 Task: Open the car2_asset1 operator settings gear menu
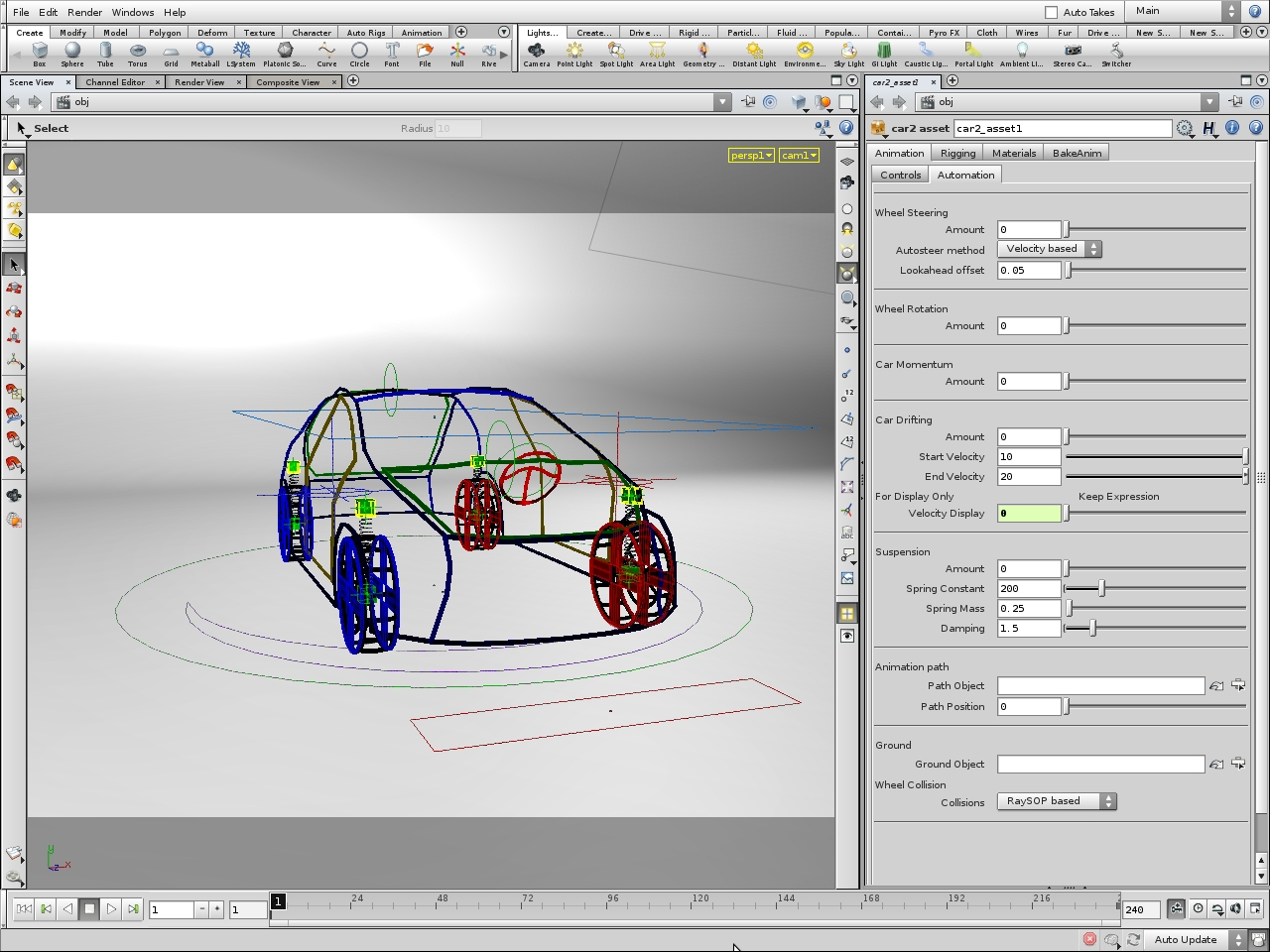[x=1186, y=128]
